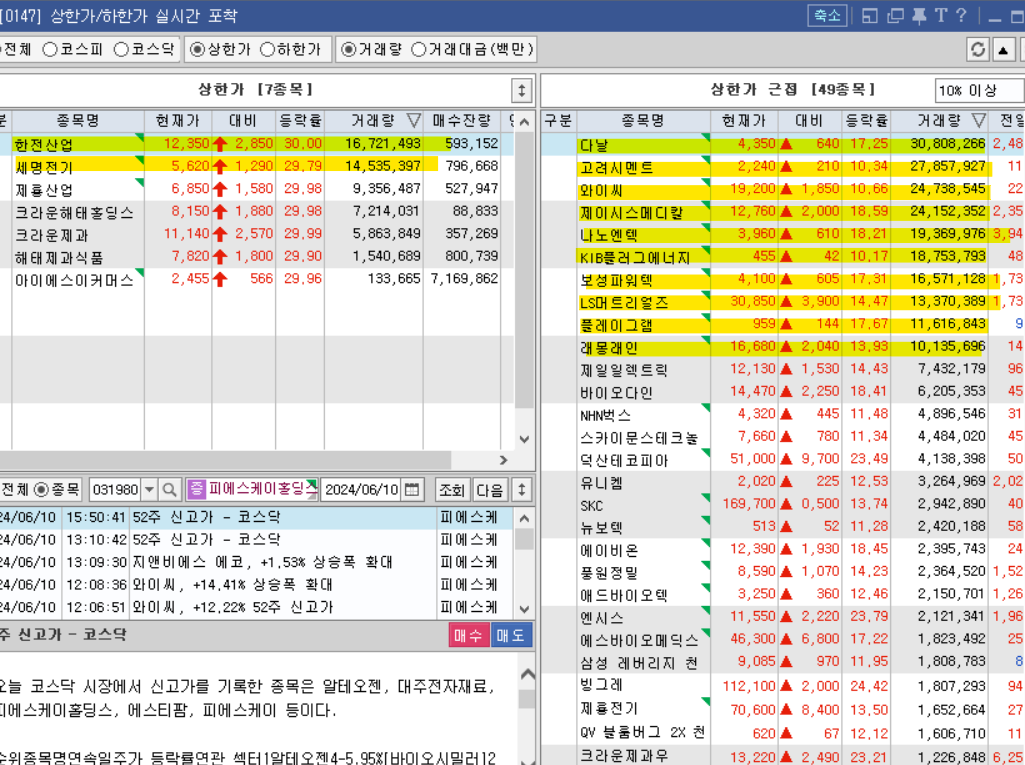Click the up-down arrow icon beside 상한가 [7종목]
Image resolution: width=1025 pixels, height=765 pixels.
click(x=522, y=90)
